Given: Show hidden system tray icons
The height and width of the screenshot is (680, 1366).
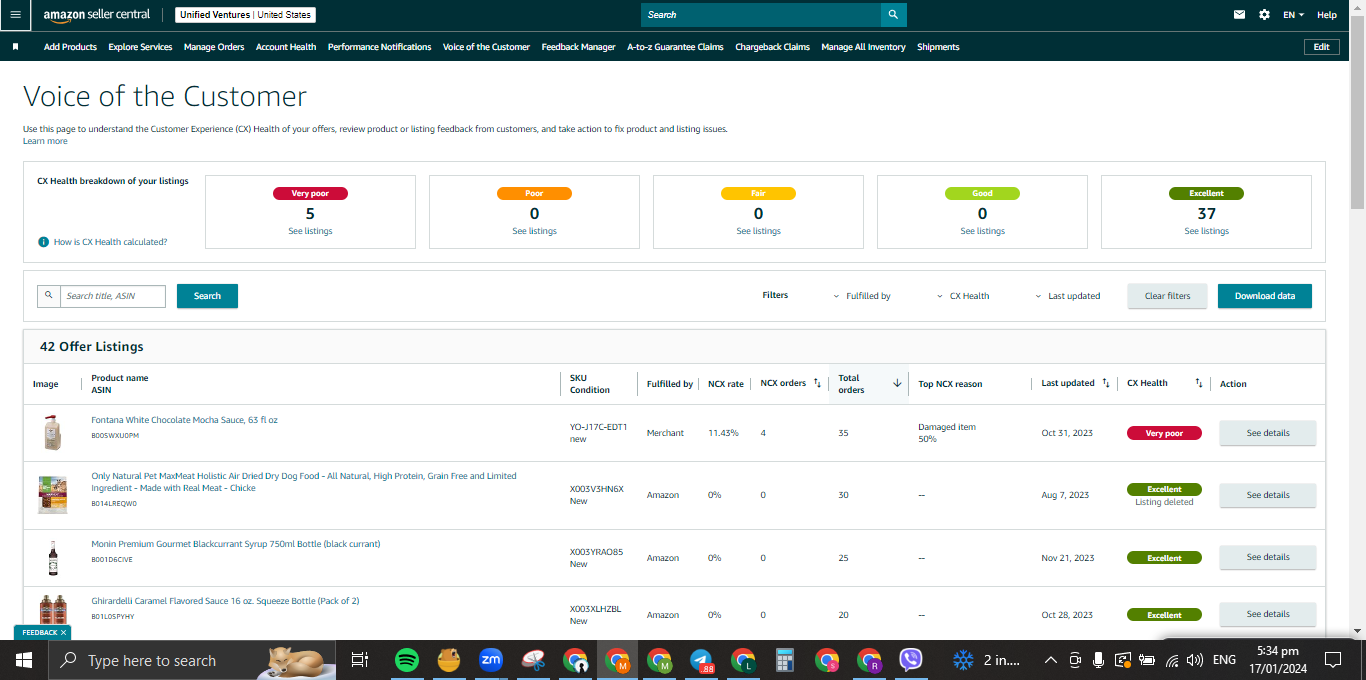Looking at the screenshot, I should click(x=1050, y=660).
